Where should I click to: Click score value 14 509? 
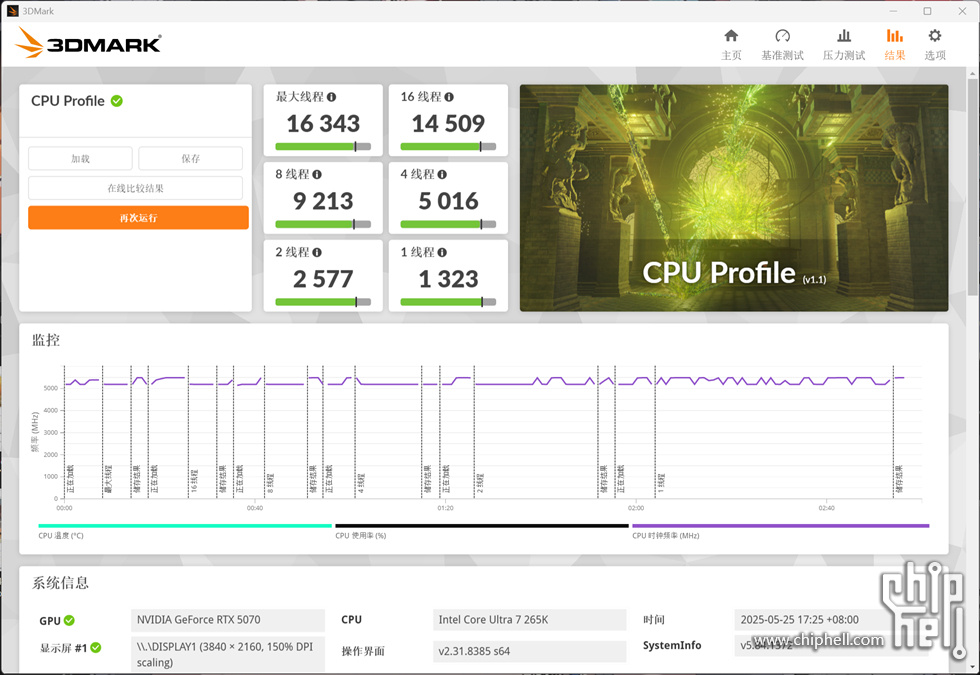(x=448, y=124)
